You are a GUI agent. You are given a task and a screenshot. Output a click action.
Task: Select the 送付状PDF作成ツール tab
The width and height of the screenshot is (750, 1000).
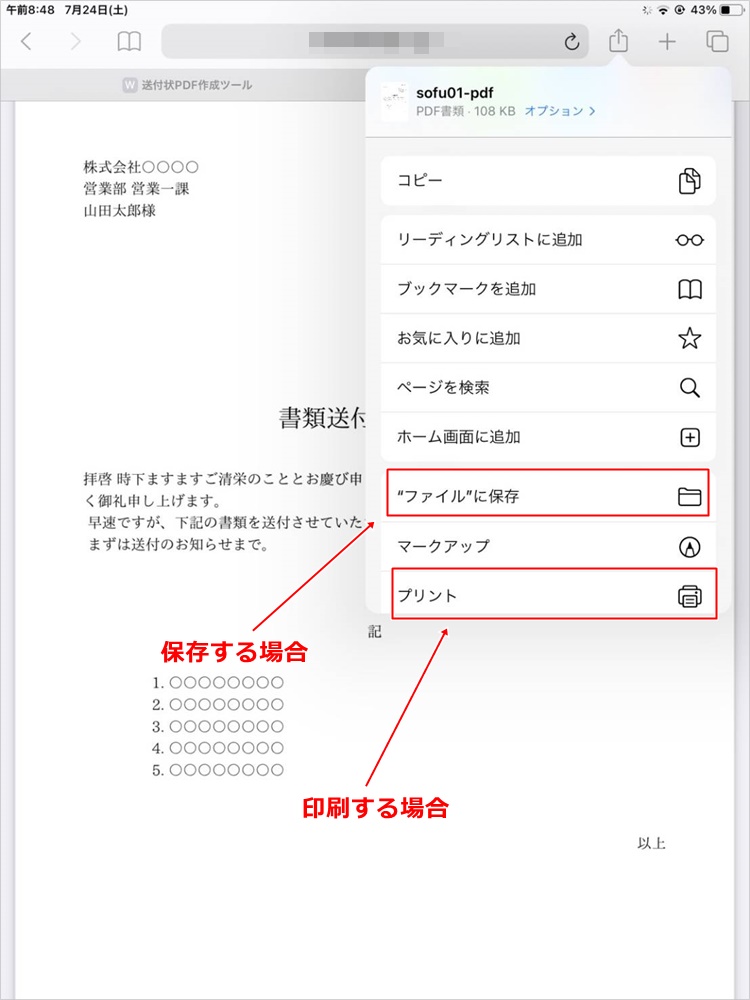(x=188, y=85)
